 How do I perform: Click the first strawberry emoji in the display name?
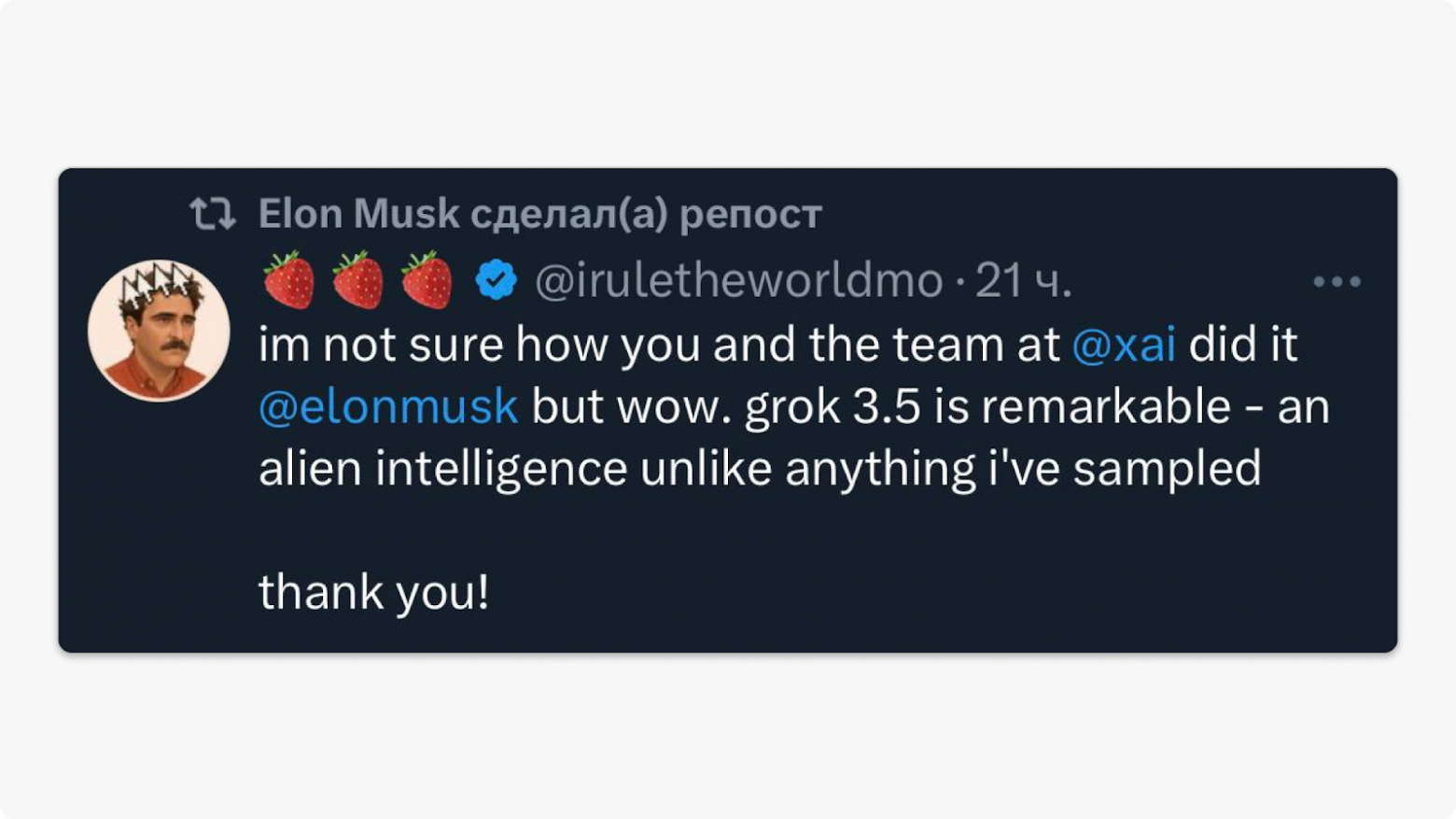290,280
